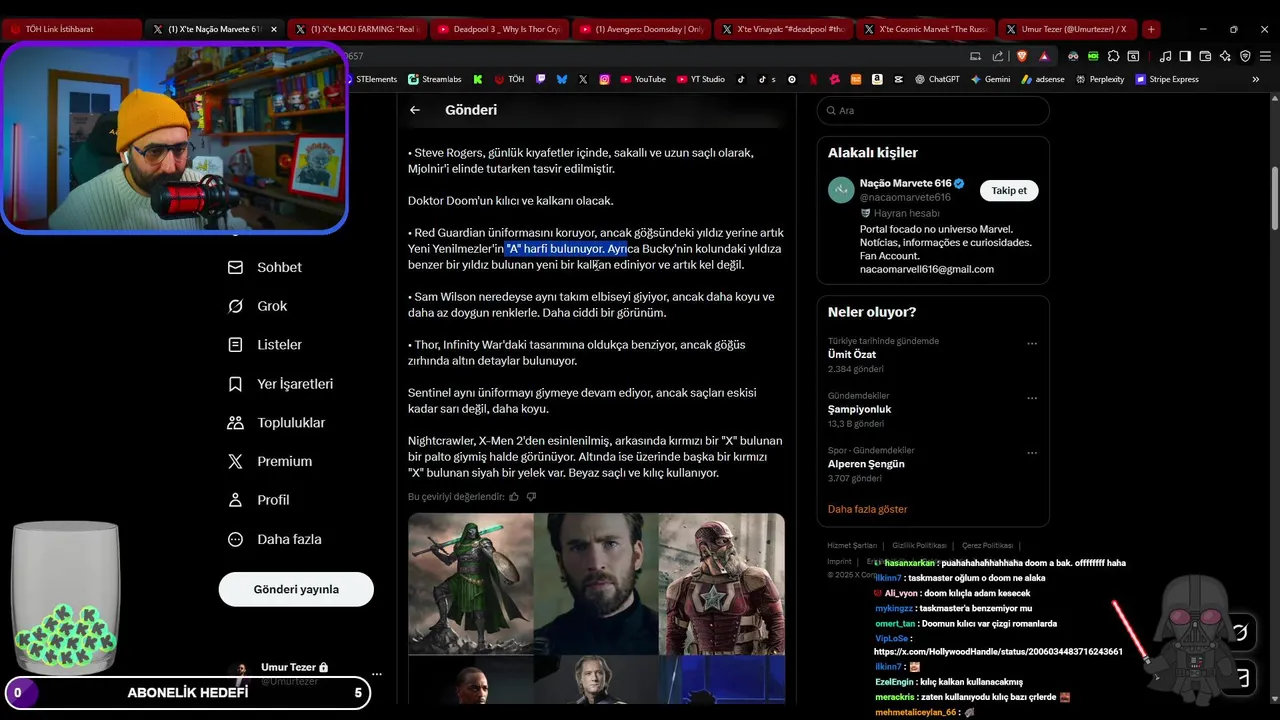
Task: Rate translation with thumbs up
Action: (x=514, y=496)
